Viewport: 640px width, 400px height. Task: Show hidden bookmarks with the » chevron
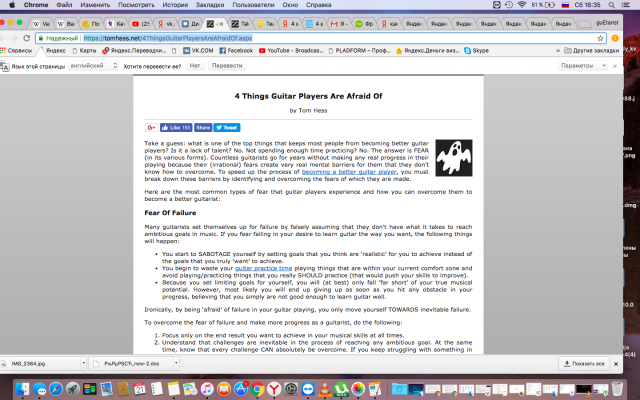(558, 51)
